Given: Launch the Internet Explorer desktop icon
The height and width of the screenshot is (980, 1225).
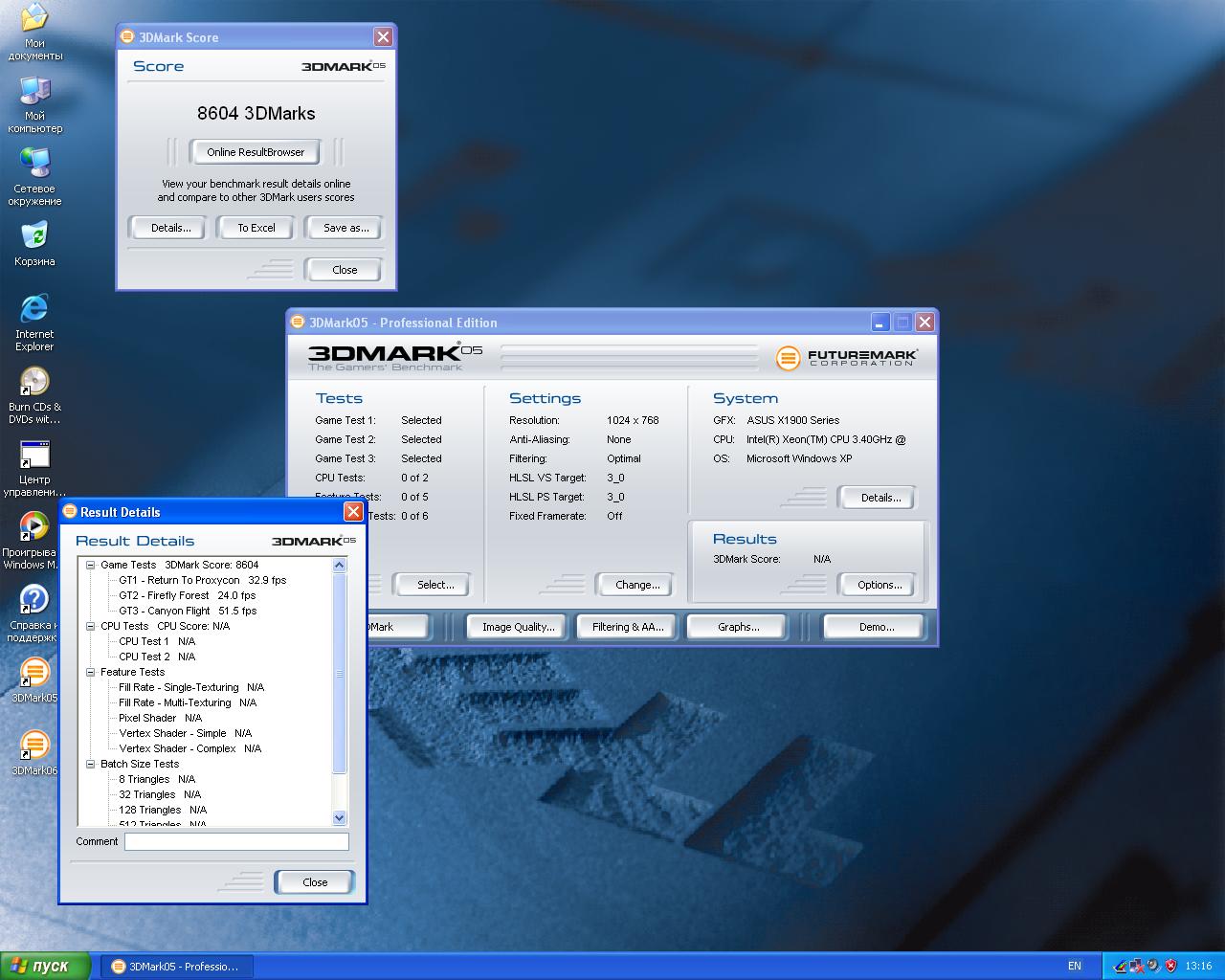Looking at the screenshot, I should tap(34, 323).
